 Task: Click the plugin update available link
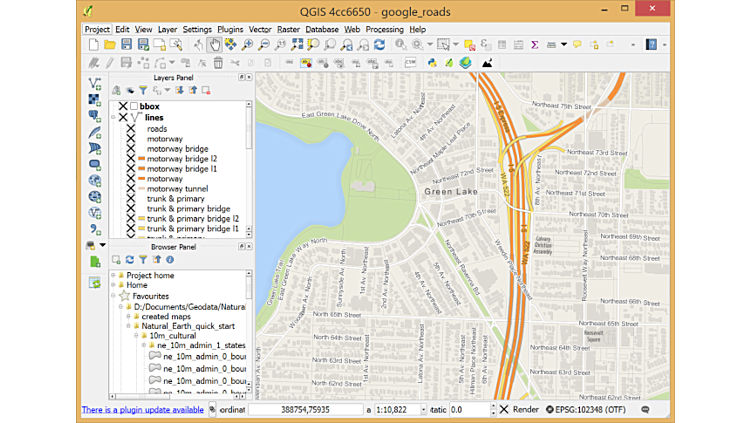(x=142, y=410)
